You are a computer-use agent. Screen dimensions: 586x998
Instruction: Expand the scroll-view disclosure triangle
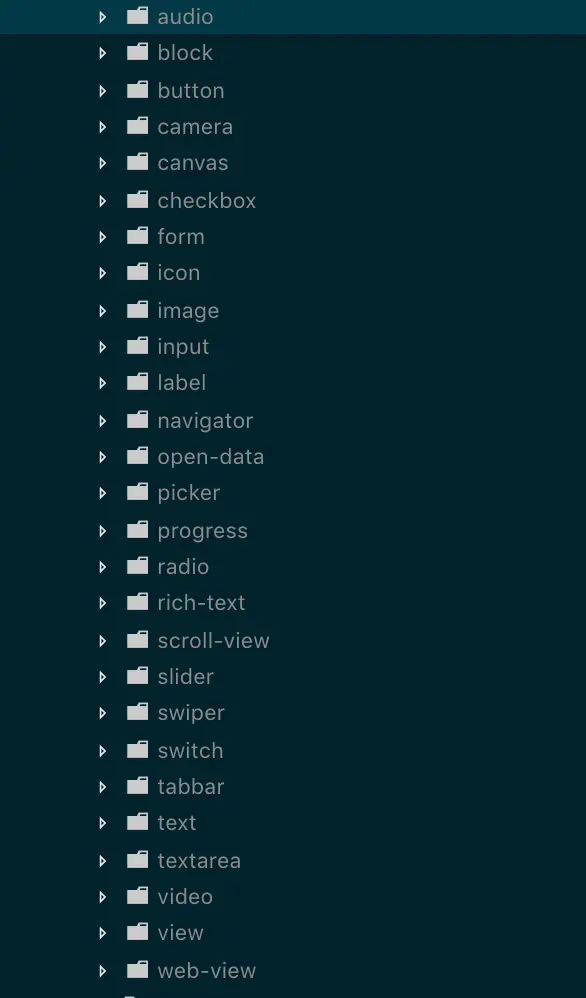point(102,641)
